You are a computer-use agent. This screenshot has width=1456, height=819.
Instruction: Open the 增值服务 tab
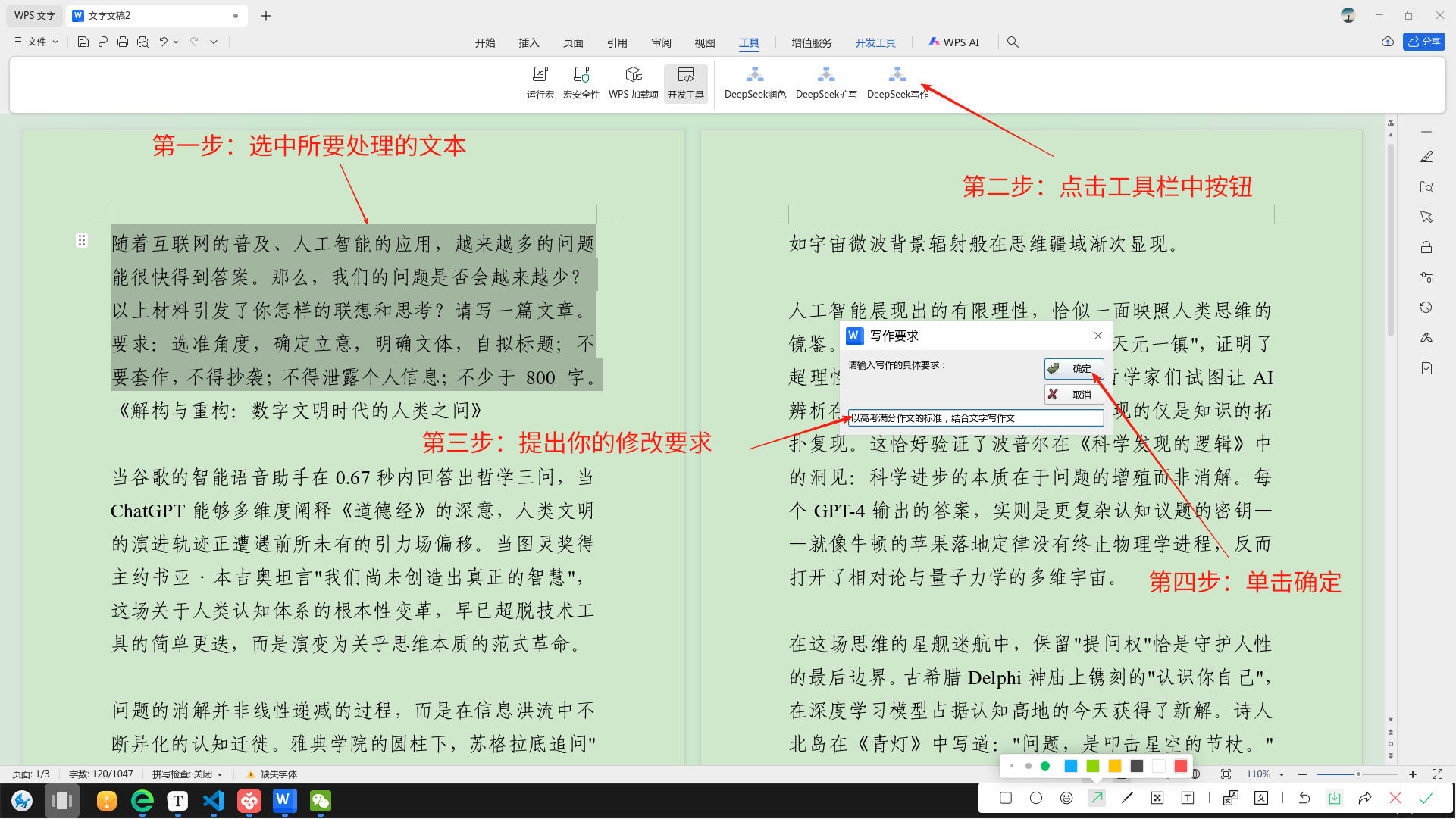click(812, 43)
